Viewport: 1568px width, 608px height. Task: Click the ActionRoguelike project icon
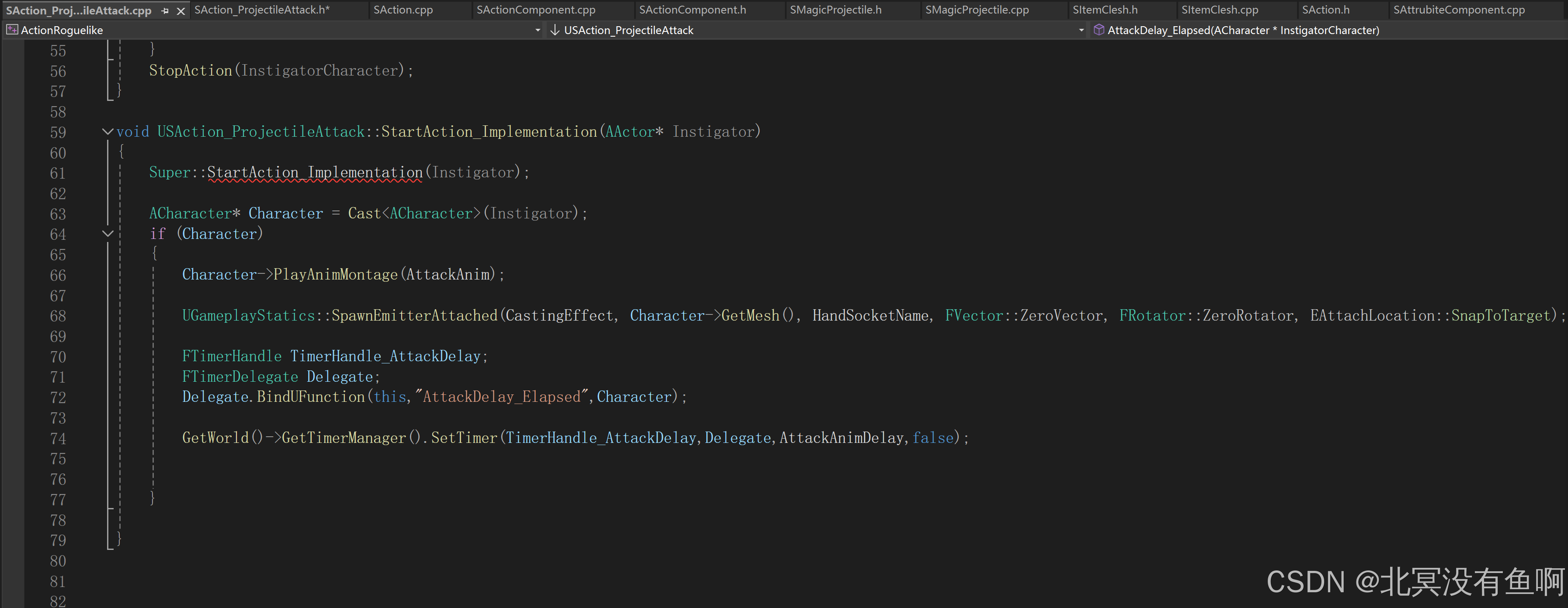click(12, 30)
